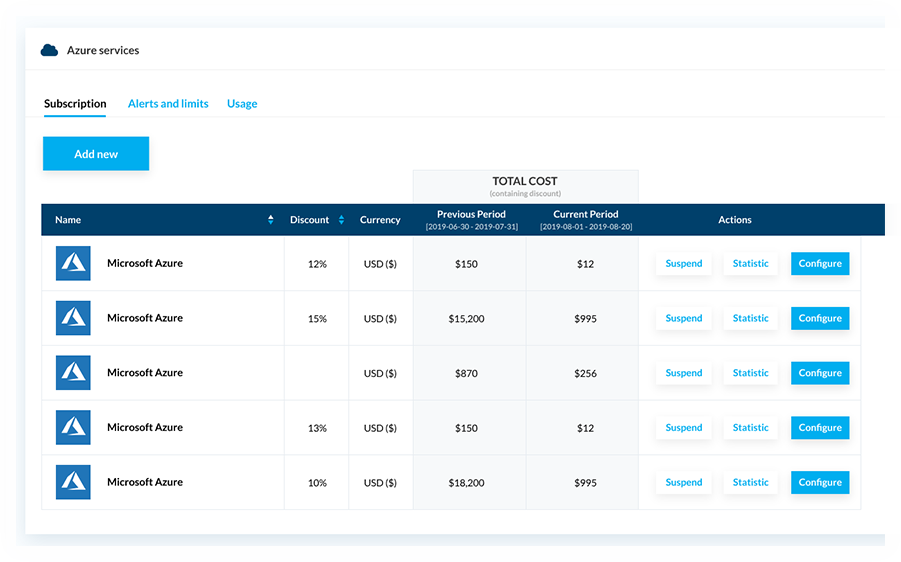
Task: Click the Discount column header label
Action: pyautogui.click(x=309, y=220)
